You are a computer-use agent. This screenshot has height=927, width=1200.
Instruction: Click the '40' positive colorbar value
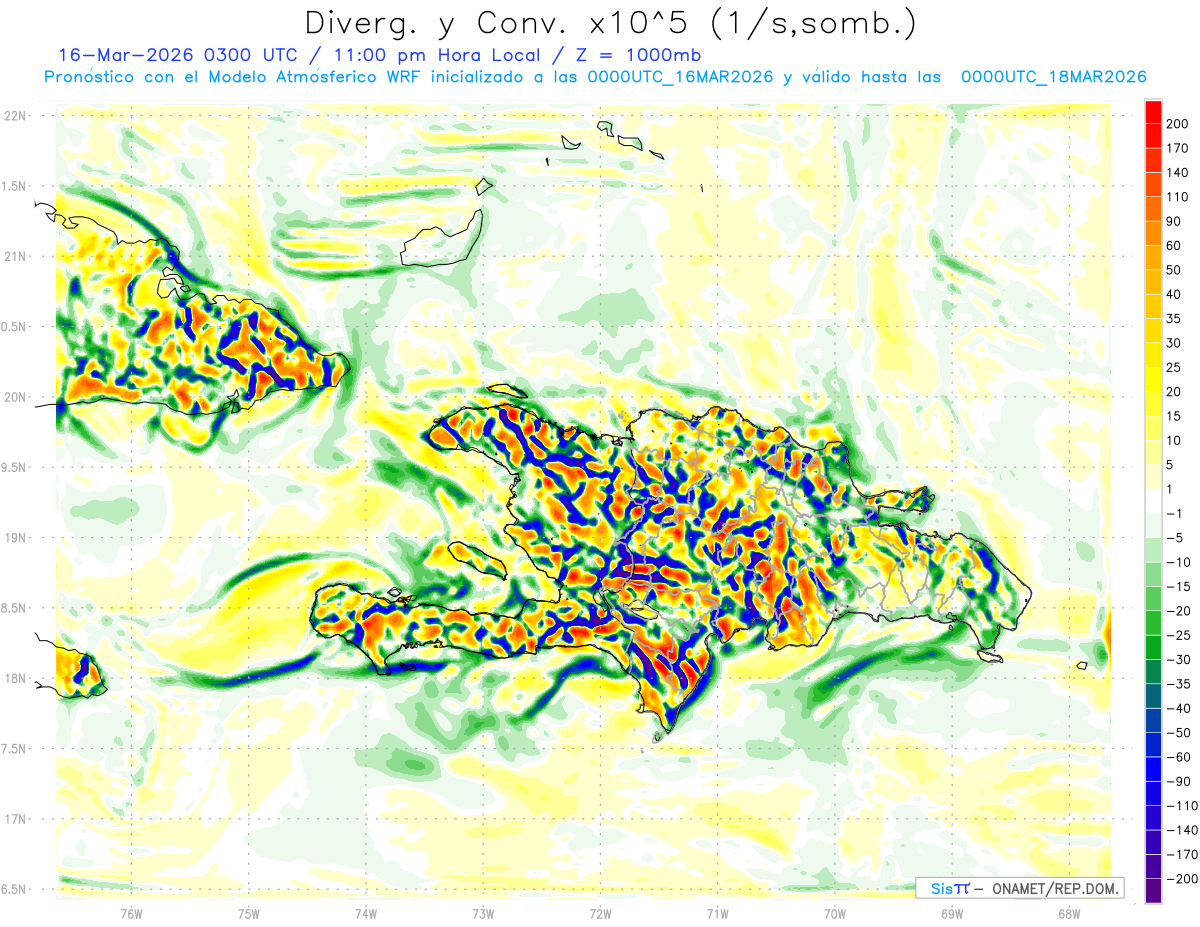1174,294
